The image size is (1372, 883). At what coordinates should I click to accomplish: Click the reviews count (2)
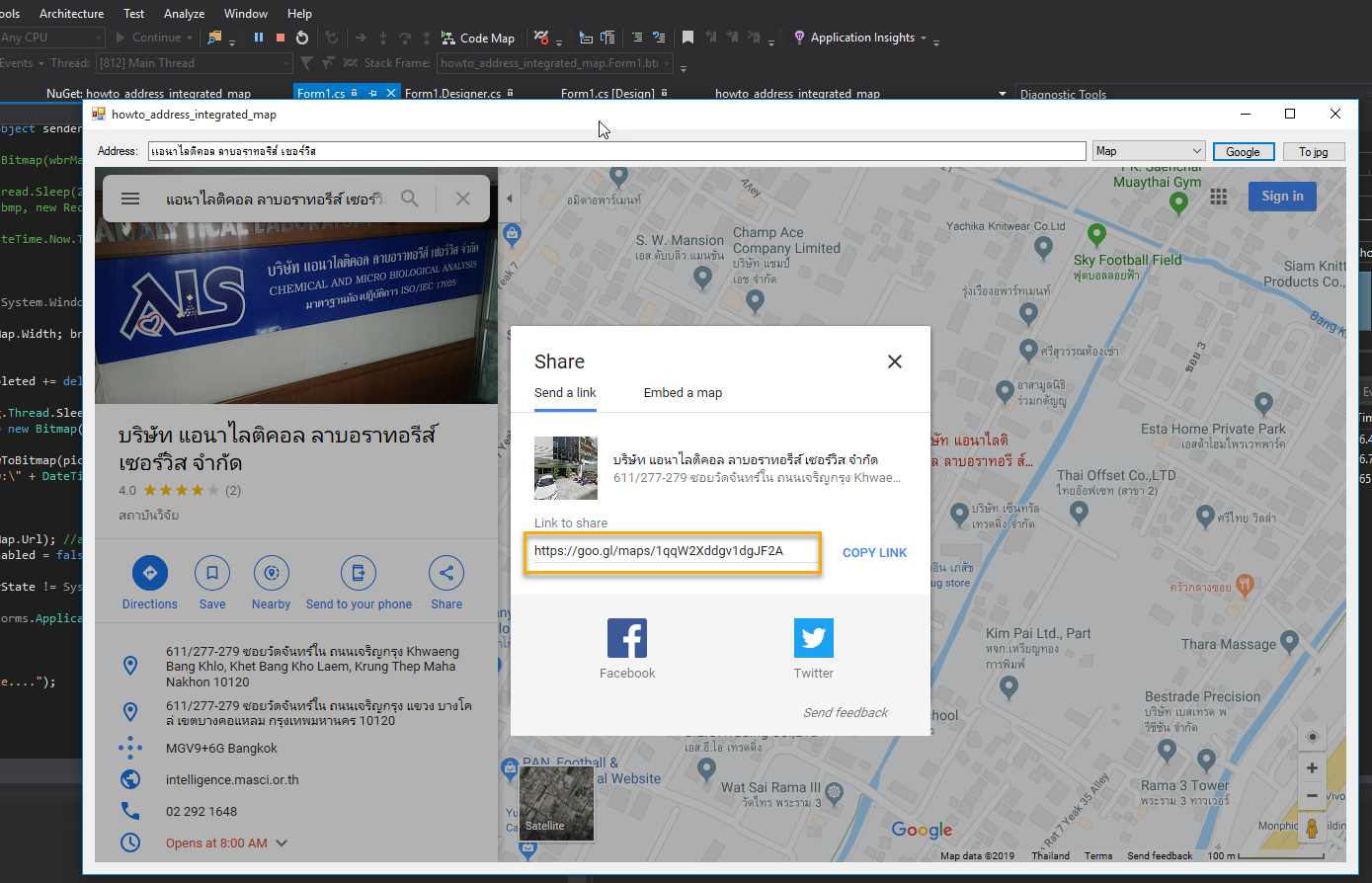(233, 490)
